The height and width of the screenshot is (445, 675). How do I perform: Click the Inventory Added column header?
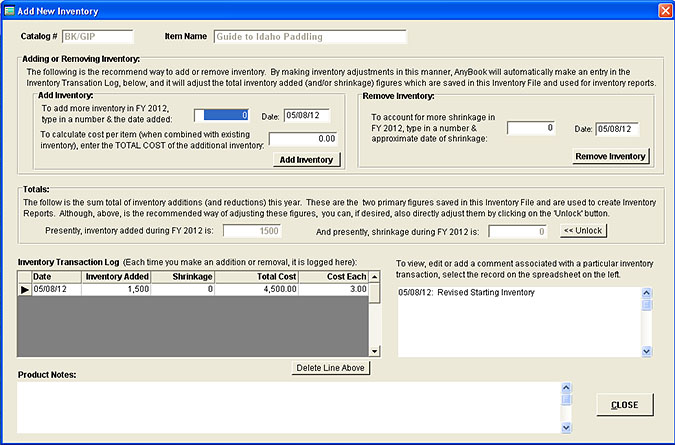coord(117,276)
